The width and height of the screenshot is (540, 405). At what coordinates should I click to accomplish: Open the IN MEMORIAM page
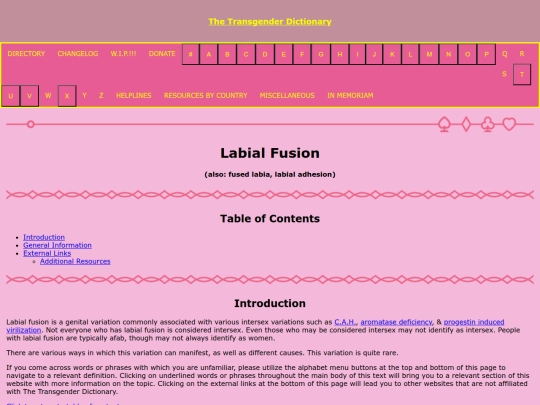tap(350, 95)
